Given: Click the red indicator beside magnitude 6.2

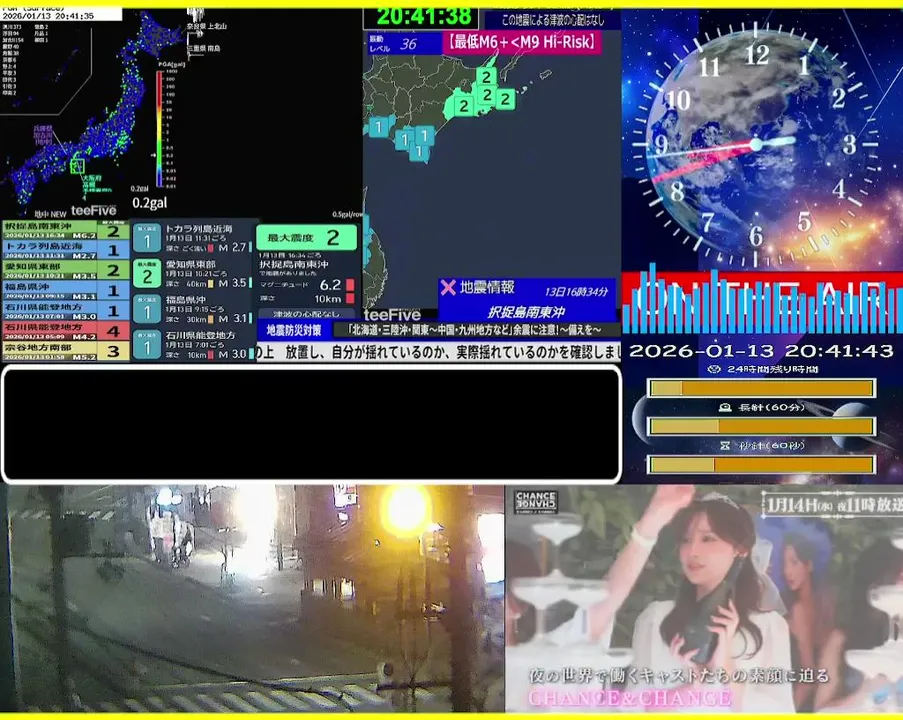Looking at the screenshot, I should click(350, 285).
